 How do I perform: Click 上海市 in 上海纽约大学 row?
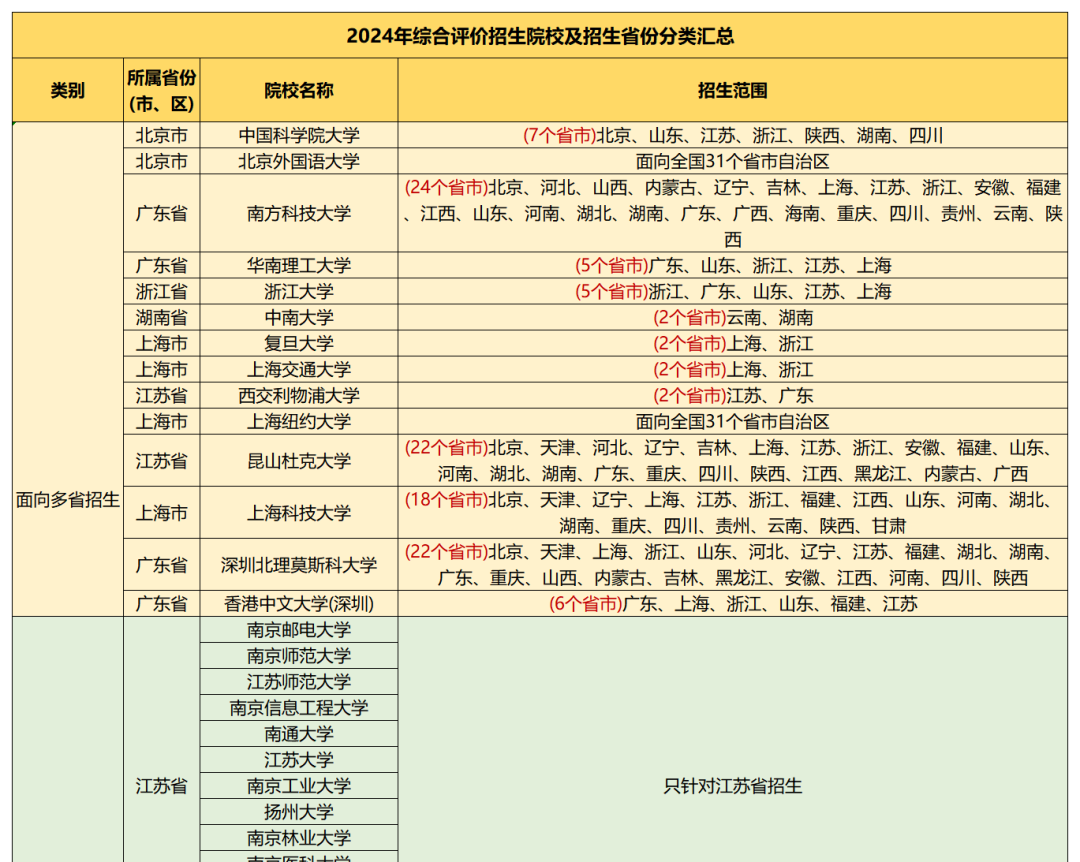pyautogui.click(x=162, y=422)
